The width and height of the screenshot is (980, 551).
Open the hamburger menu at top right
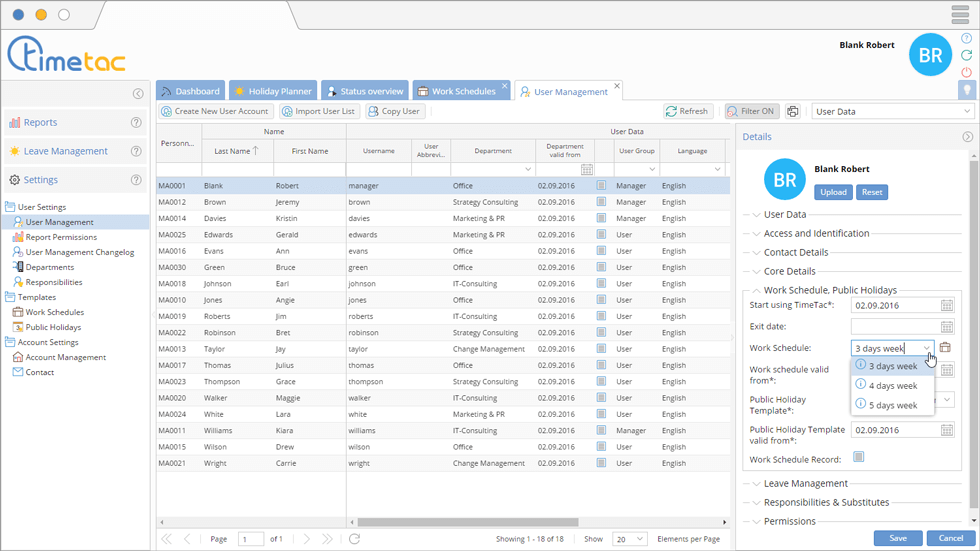[960, 15]
